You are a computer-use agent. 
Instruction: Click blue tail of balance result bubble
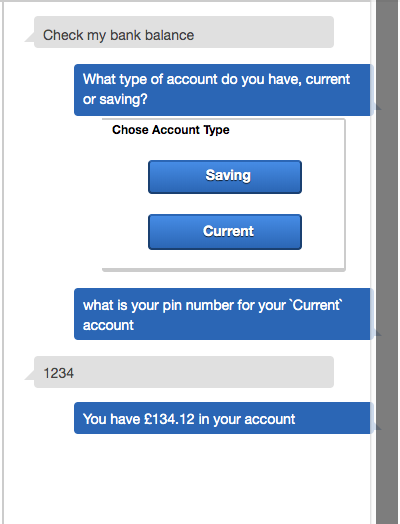(377, 425)
